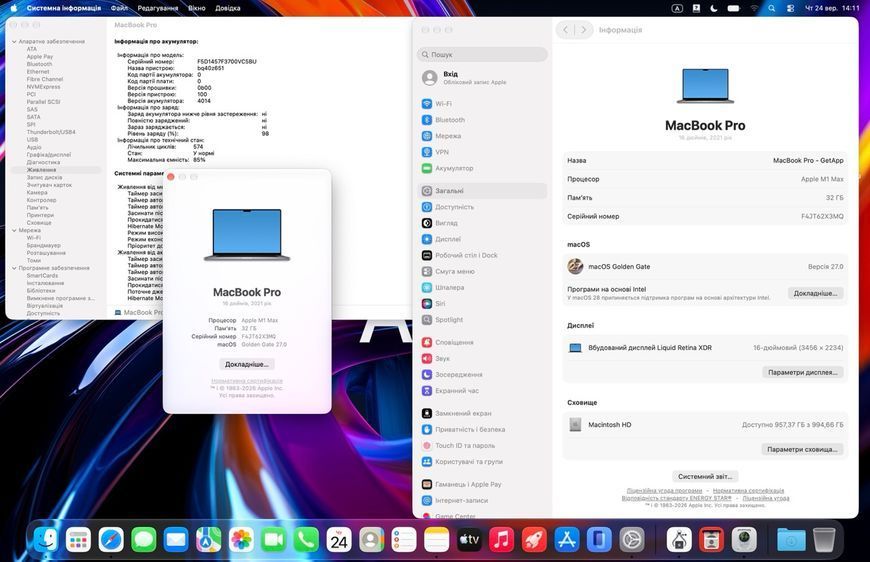Open the Вікно menu

[x=196, y=8]
